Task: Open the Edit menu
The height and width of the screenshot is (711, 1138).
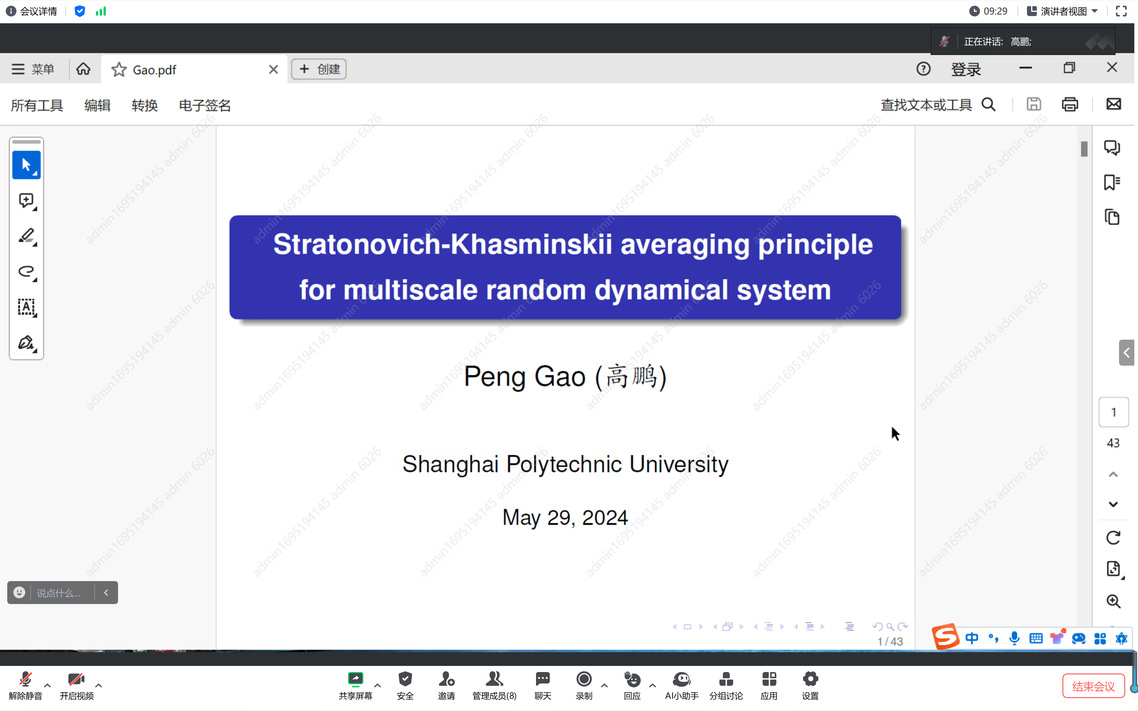Action: (97, 105)
